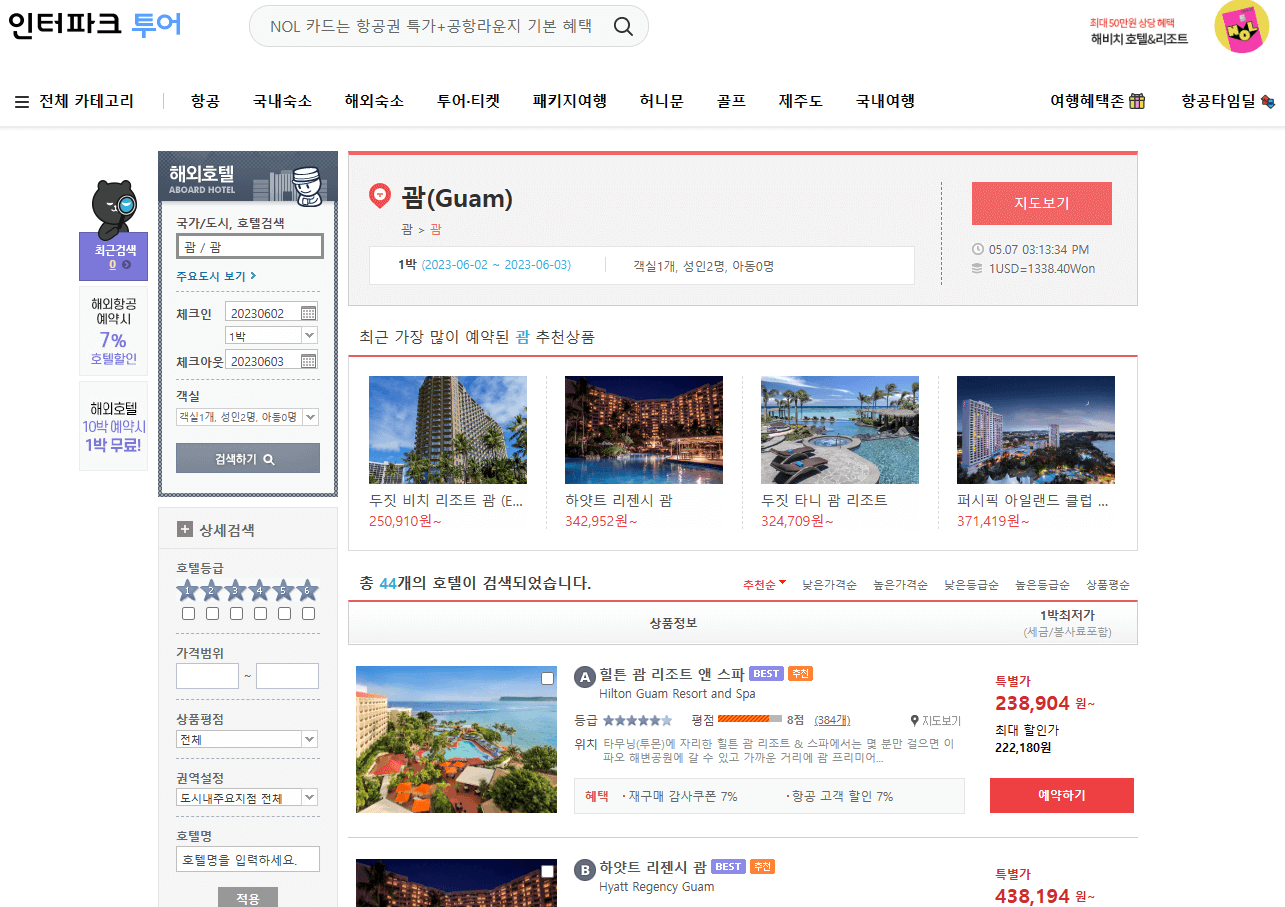Click the NOL yellow circle banner icon

(1241, 26)
